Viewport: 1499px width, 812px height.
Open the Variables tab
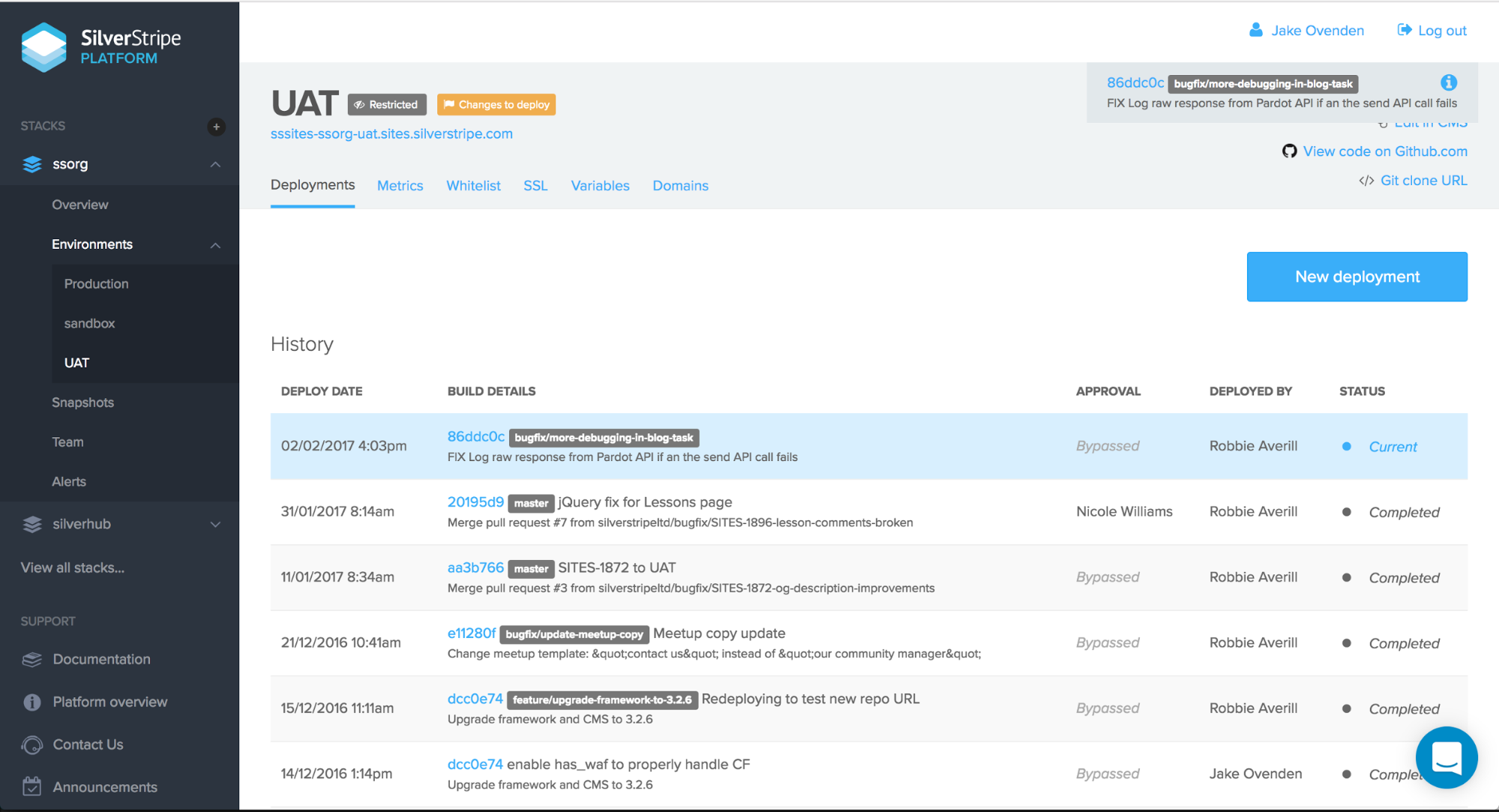[599, 185]
